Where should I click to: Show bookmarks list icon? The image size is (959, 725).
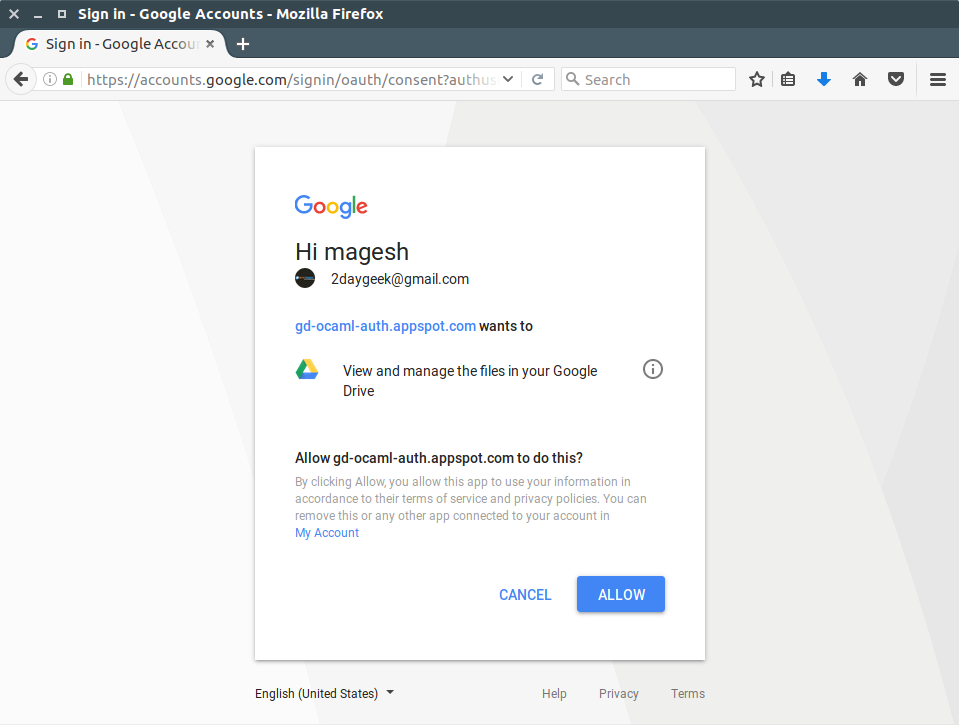788,80
